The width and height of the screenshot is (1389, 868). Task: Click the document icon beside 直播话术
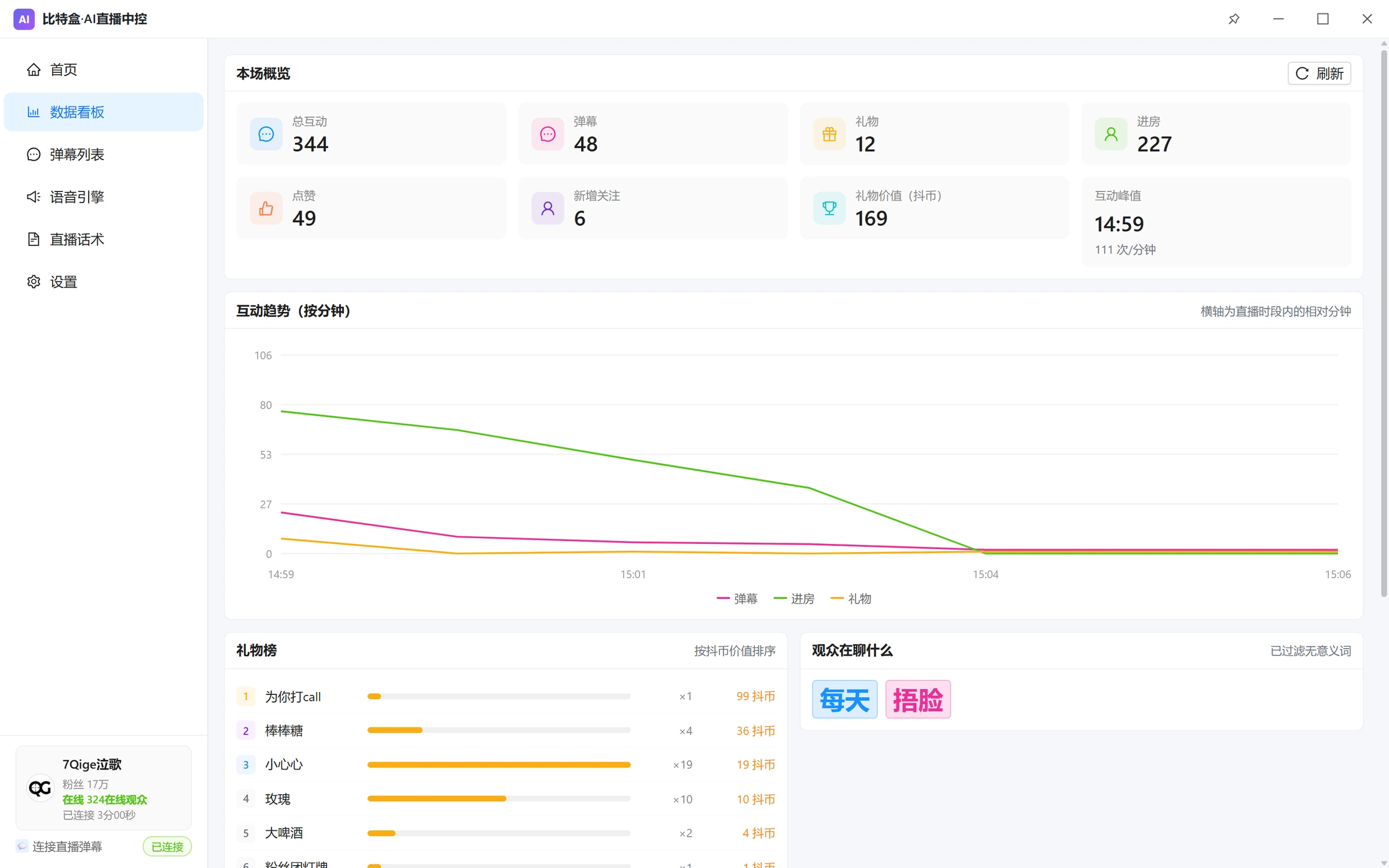(x=34, y=239)
